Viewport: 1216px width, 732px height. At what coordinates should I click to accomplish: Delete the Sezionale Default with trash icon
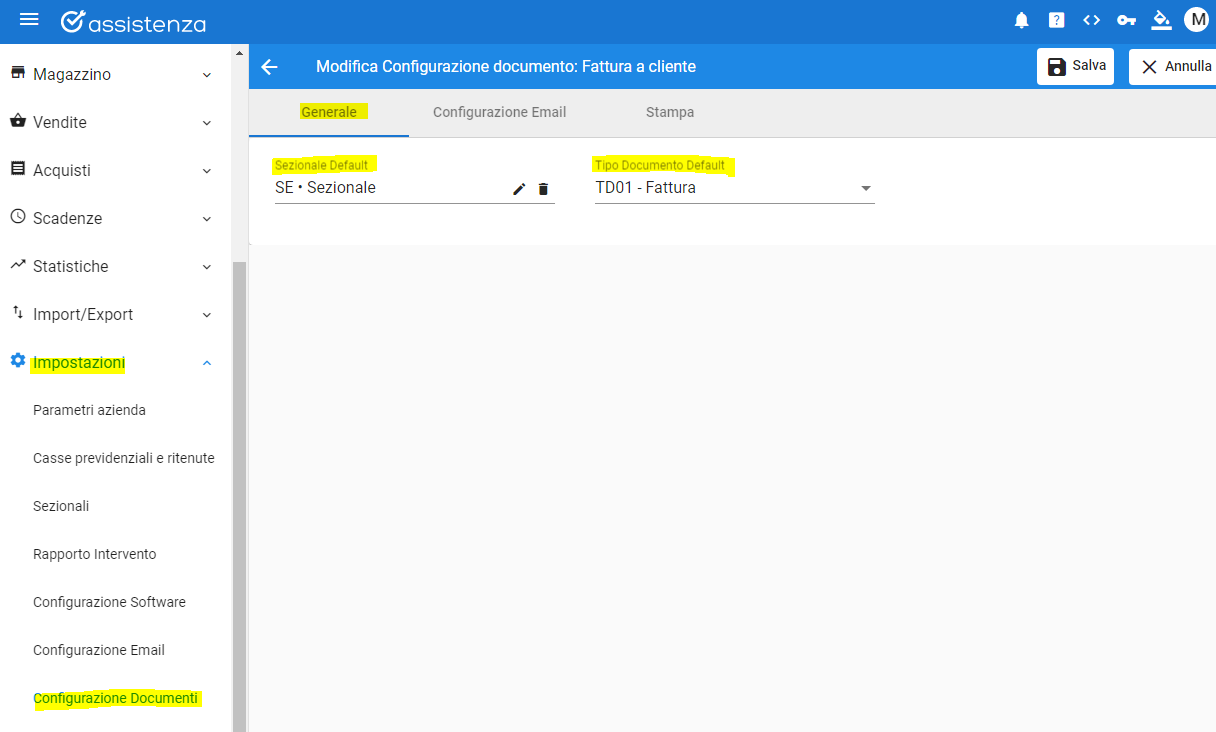543,189
